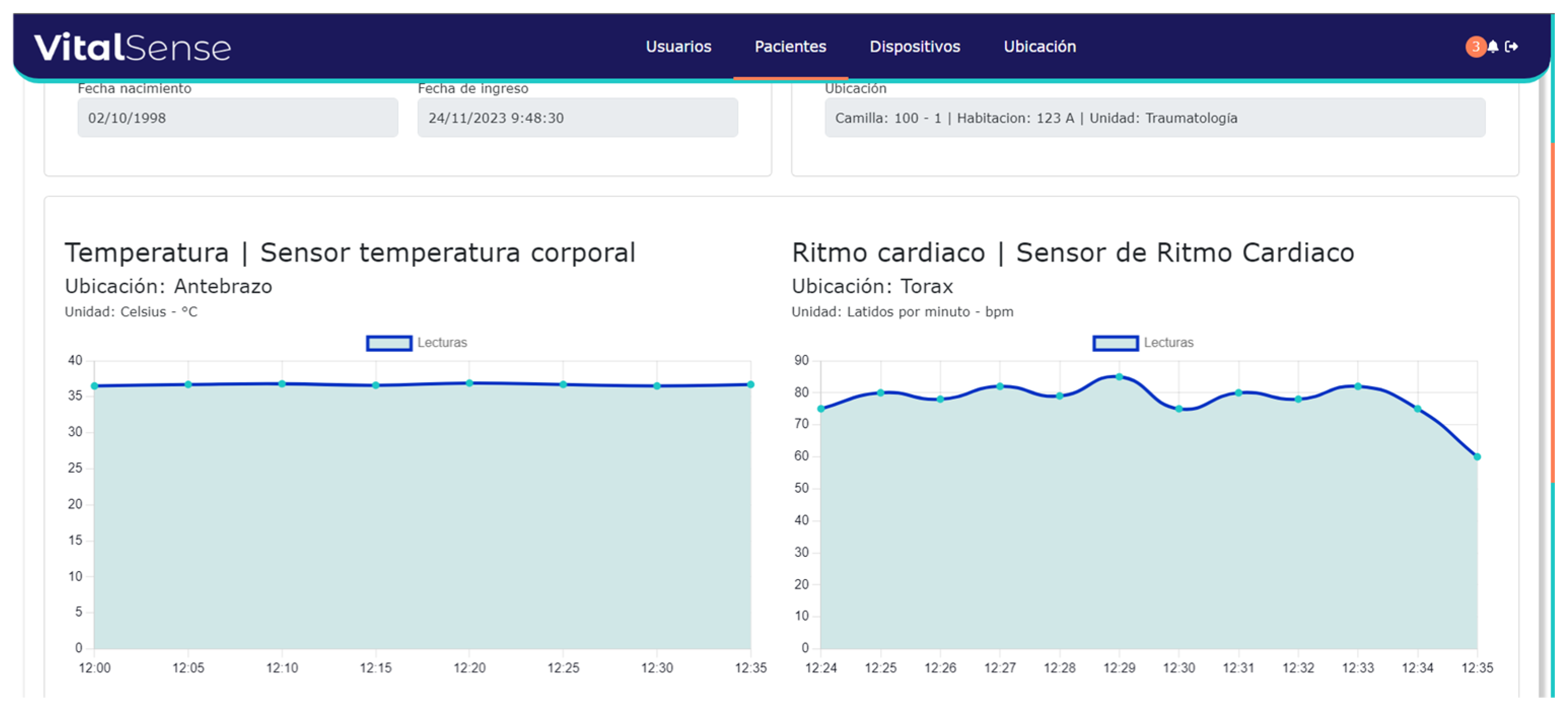This screenshot has width=1568, height=715.
Task: Click the heart rate point at 12:35
Action: point(1477,456)
